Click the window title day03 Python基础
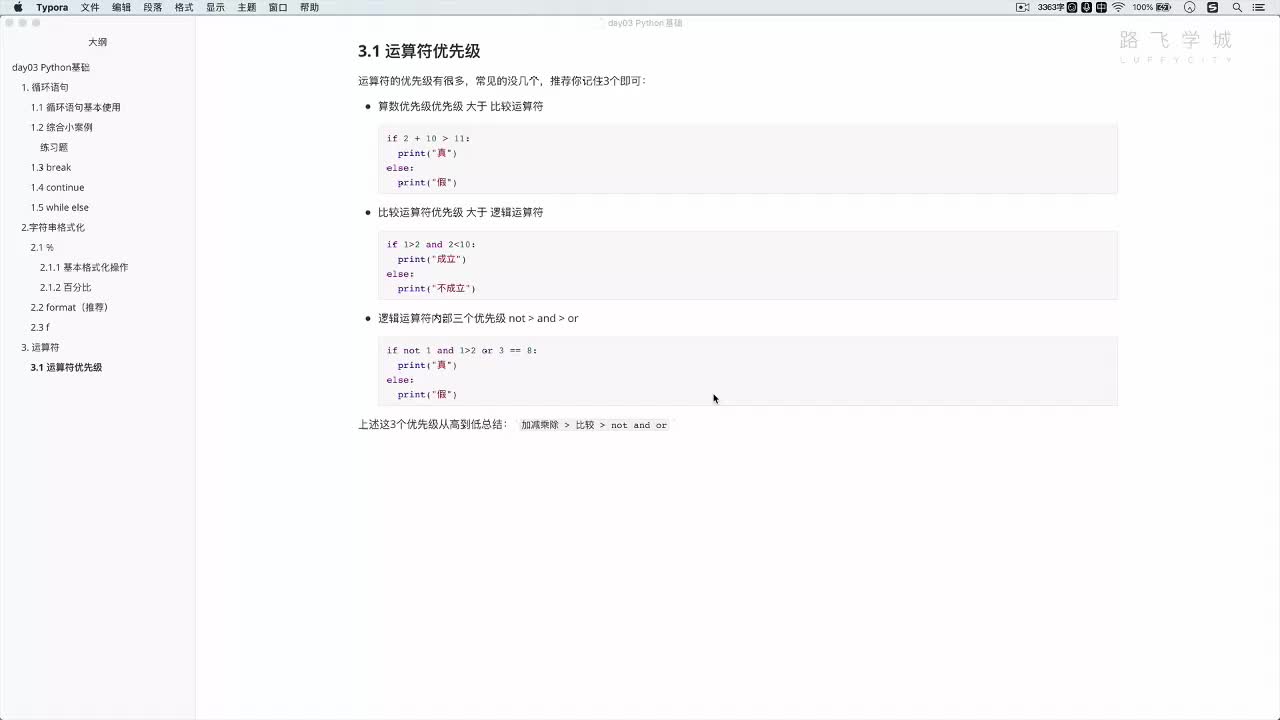 pyautogui.click(x=645, y=22)
